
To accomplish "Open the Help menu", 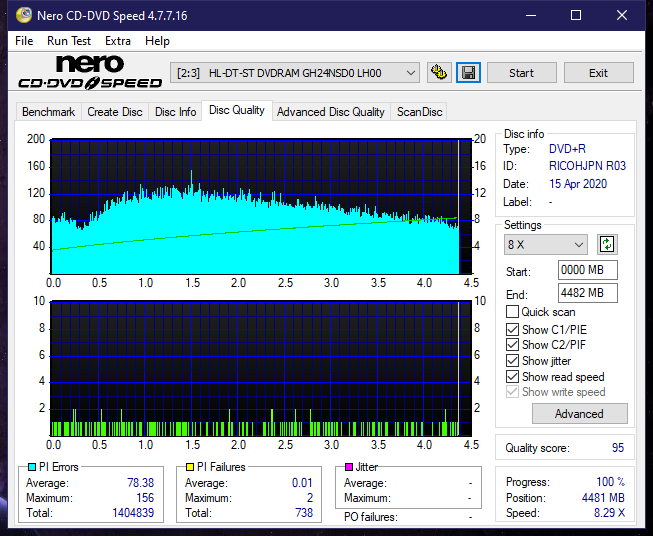I will pyautogui.click(x=157, y=41).
